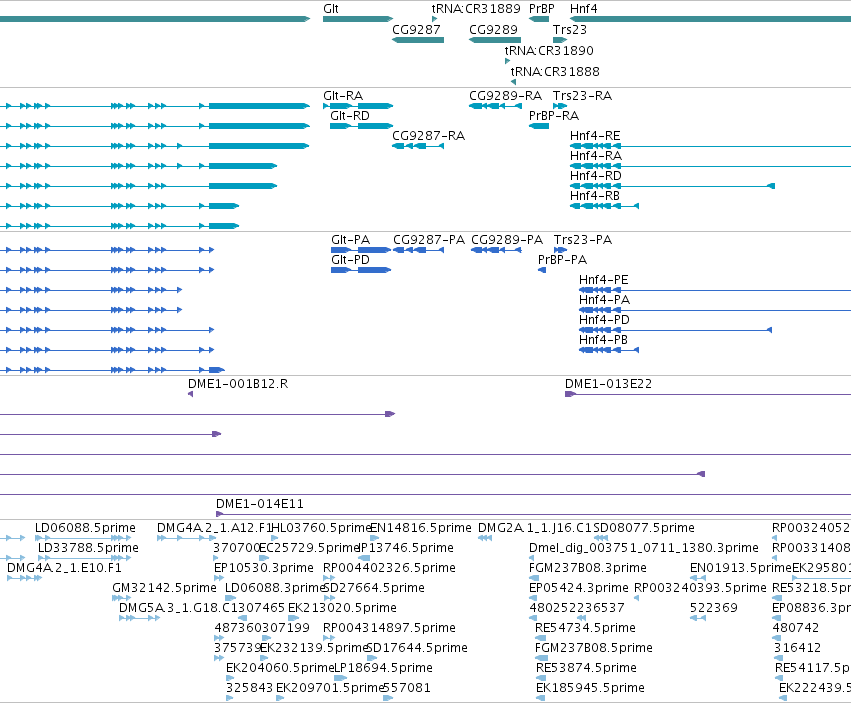Viewport: 851px width, 703px height.
Task: Select the RE53874.5prime label
Action: coord(586,668)
